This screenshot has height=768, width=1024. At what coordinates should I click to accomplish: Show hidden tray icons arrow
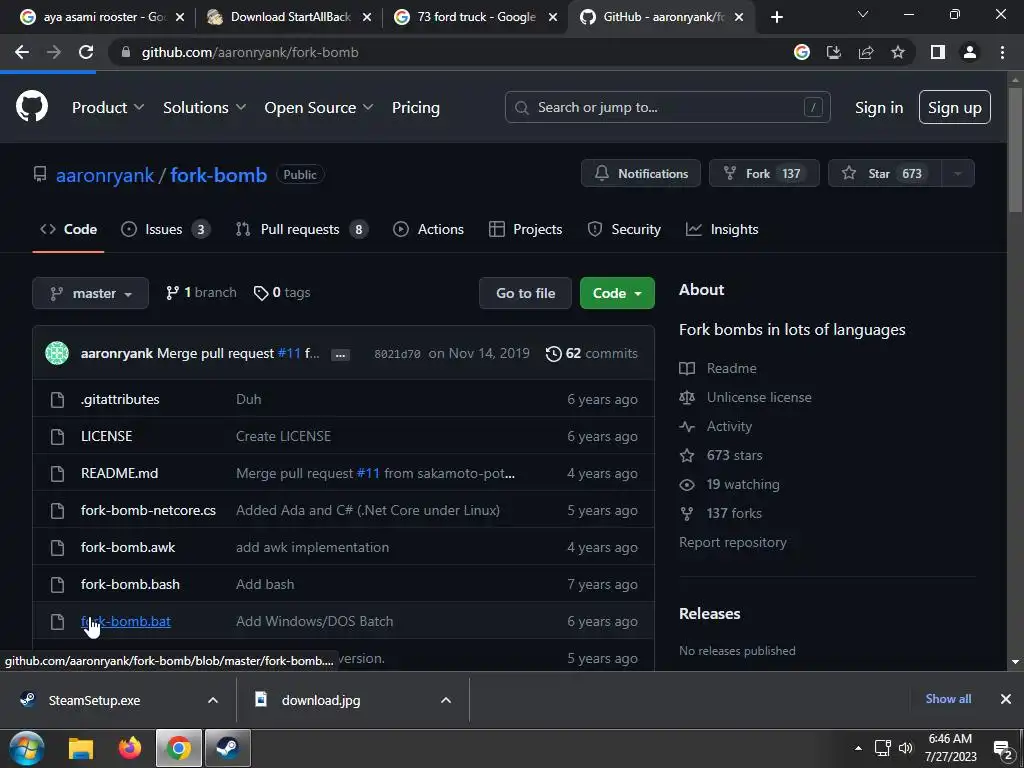(858, 748)
